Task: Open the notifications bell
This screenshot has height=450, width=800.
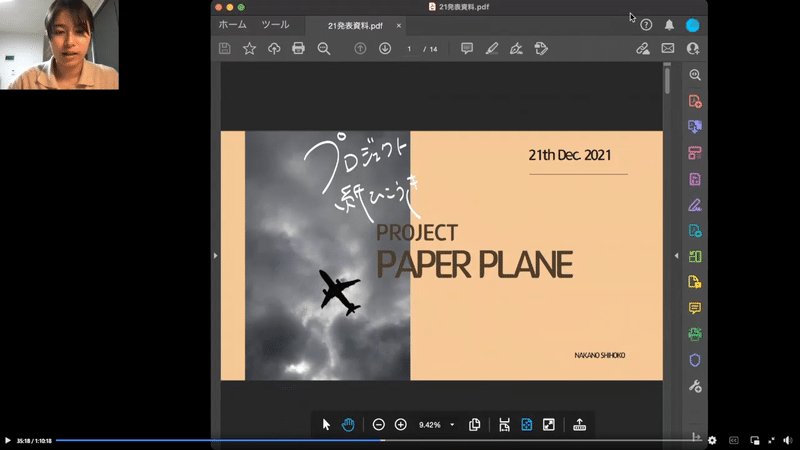Action: pyautogui.click(x=669, y=25)
